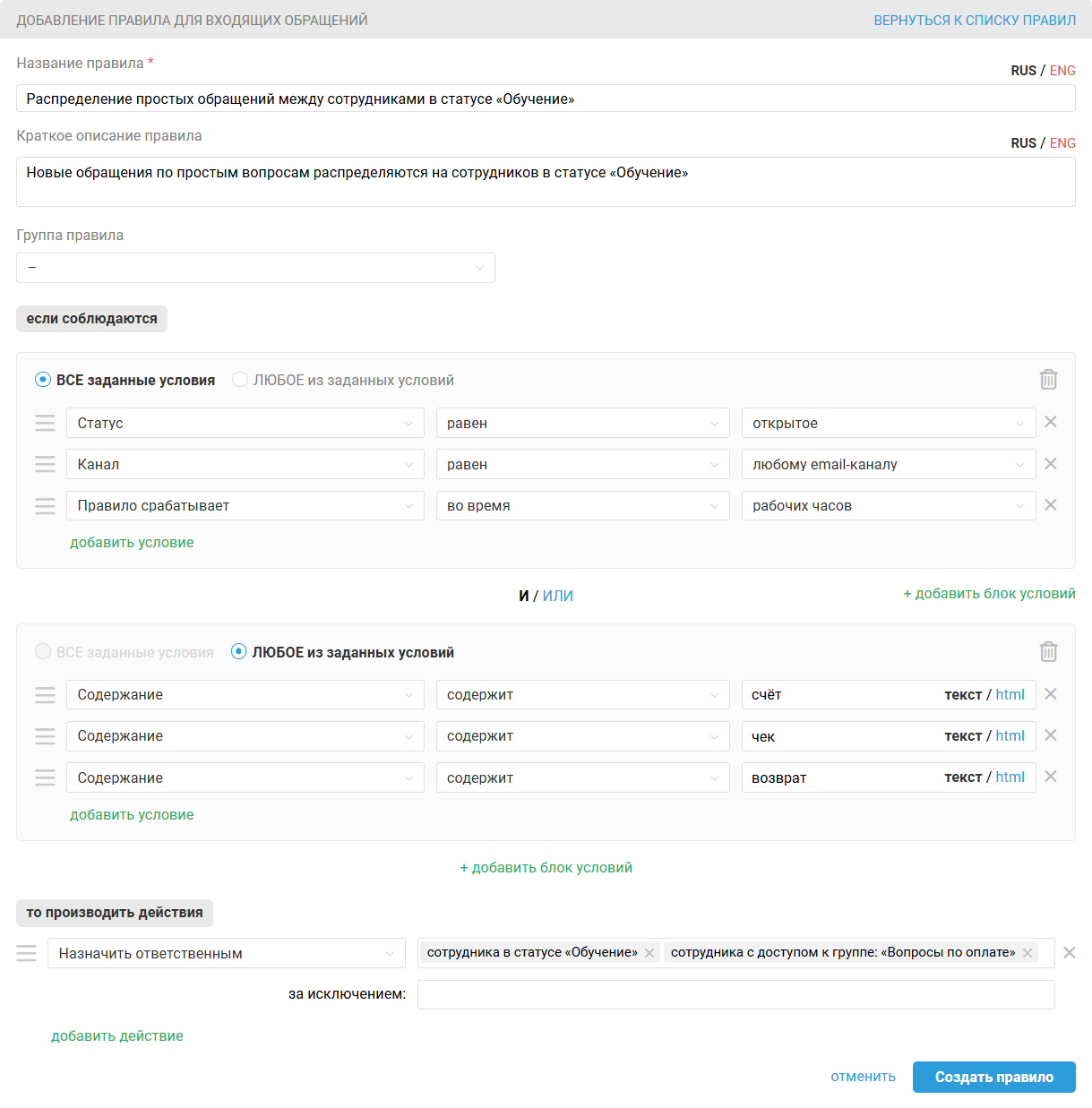Select ВСЕ заданные условия in first block
Screen dimensions: 1092x1108
[43, 380]
